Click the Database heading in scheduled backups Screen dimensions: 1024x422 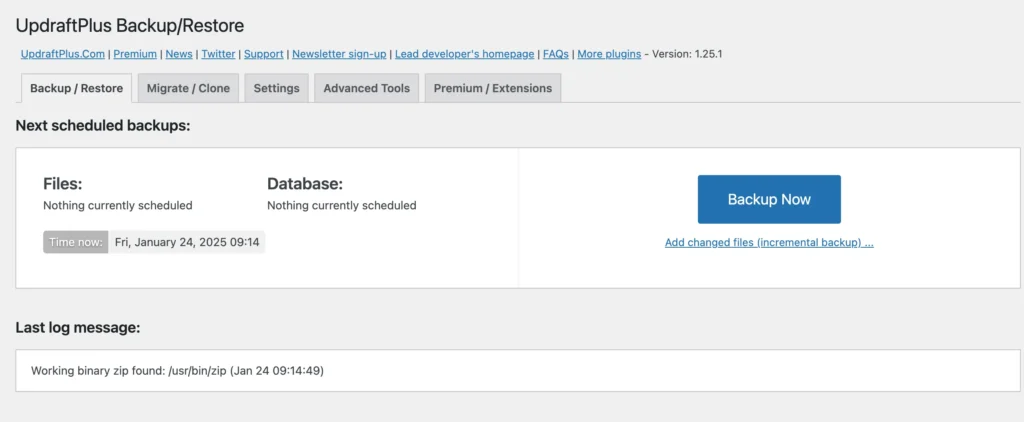click(305, 184)
